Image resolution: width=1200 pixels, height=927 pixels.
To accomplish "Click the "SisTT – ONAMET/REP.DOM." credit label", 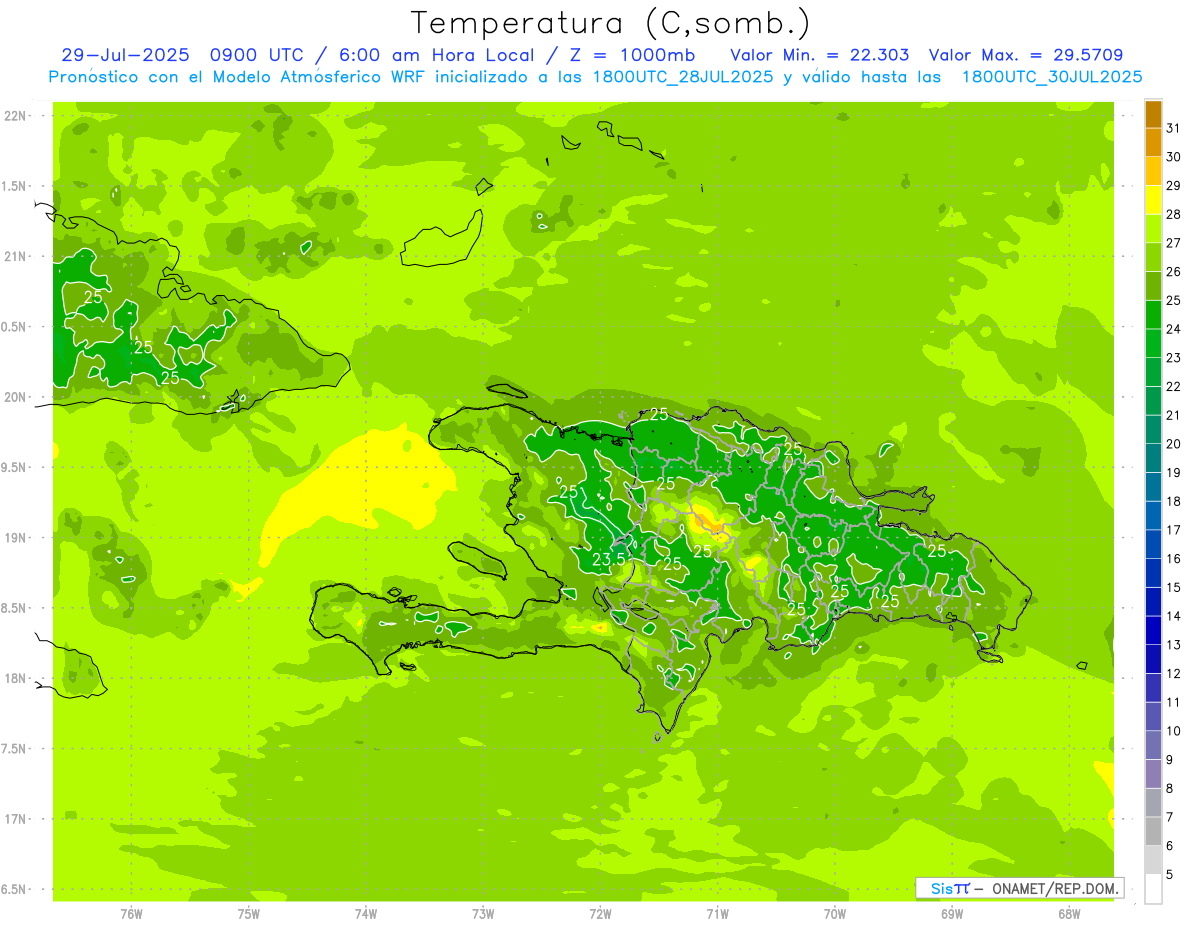I will pyautogui.click(x=1020, y=888).
